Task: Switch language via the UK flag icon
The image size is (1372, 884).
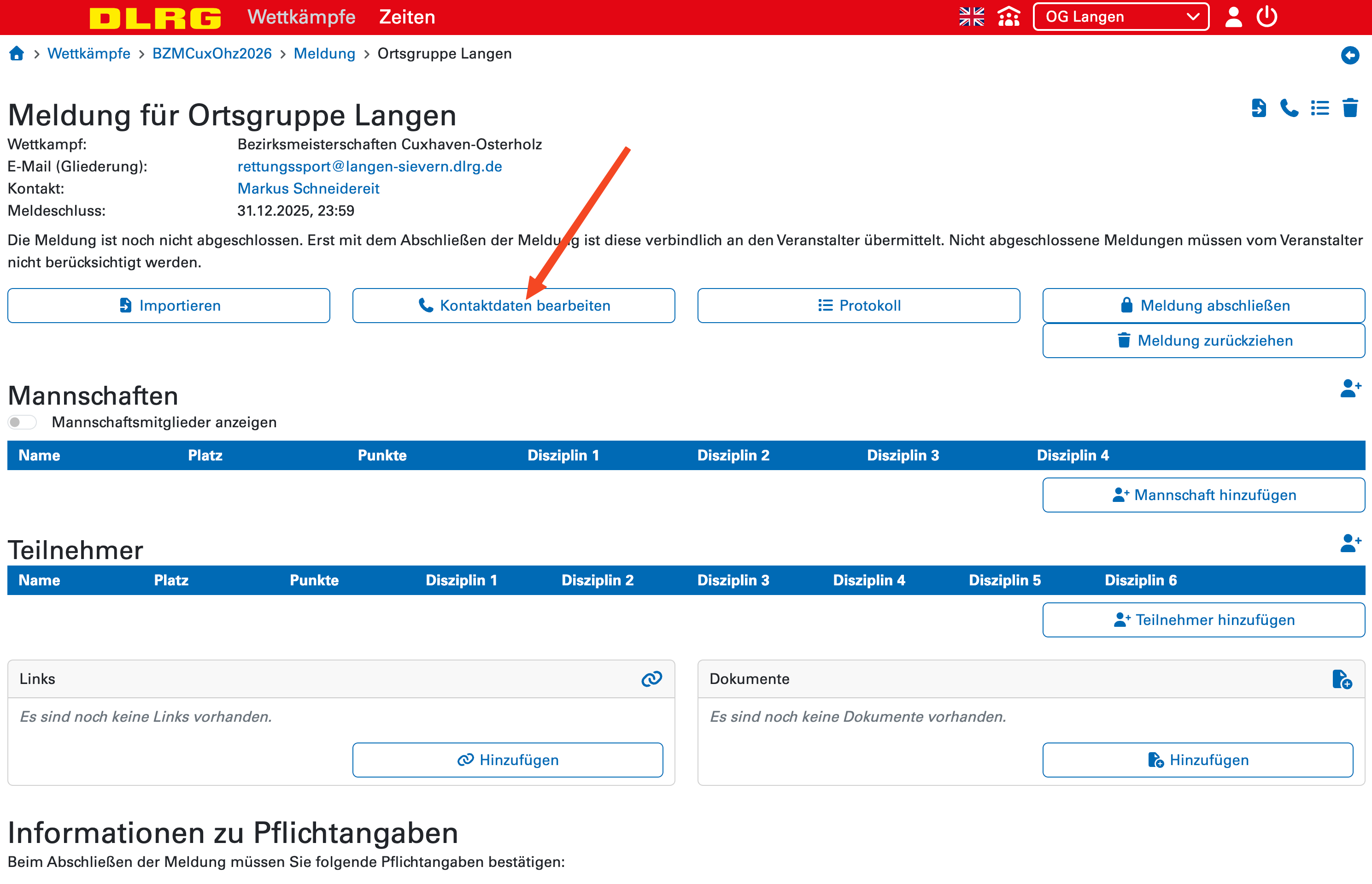Action: pyautogui.click(x=972, y=17)
